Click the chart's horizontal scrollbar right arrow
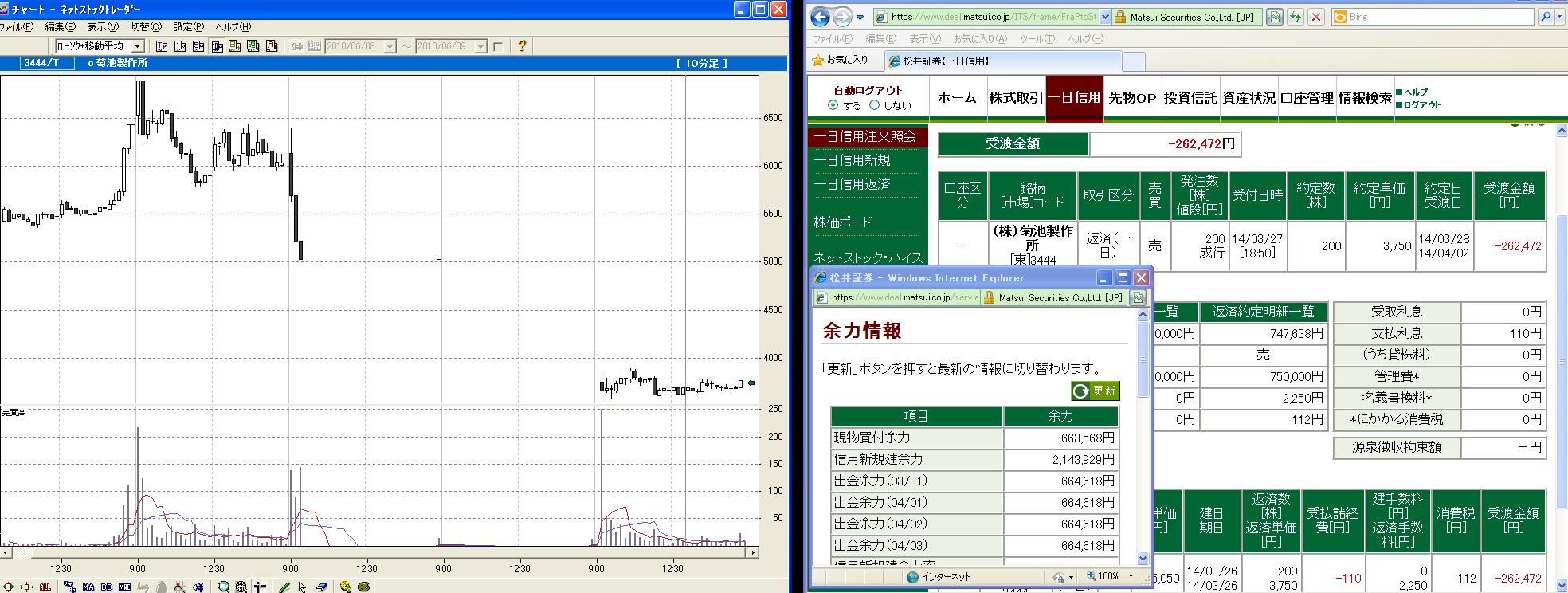Image resolution: width=1568 pixels, height=593 pixels. pos(755,552)
